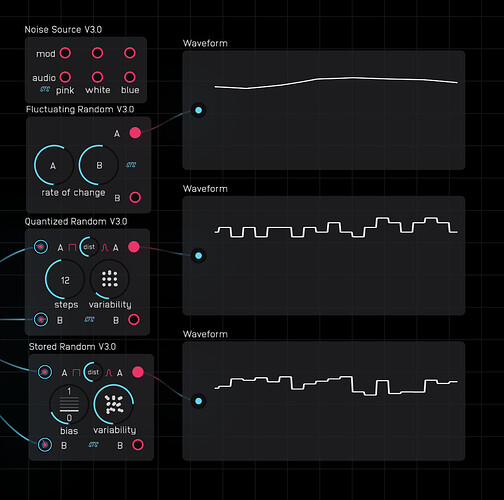Click the Stored Random bias knob
Viewport: 504px width, 500px height.
(x=69, y=404)
